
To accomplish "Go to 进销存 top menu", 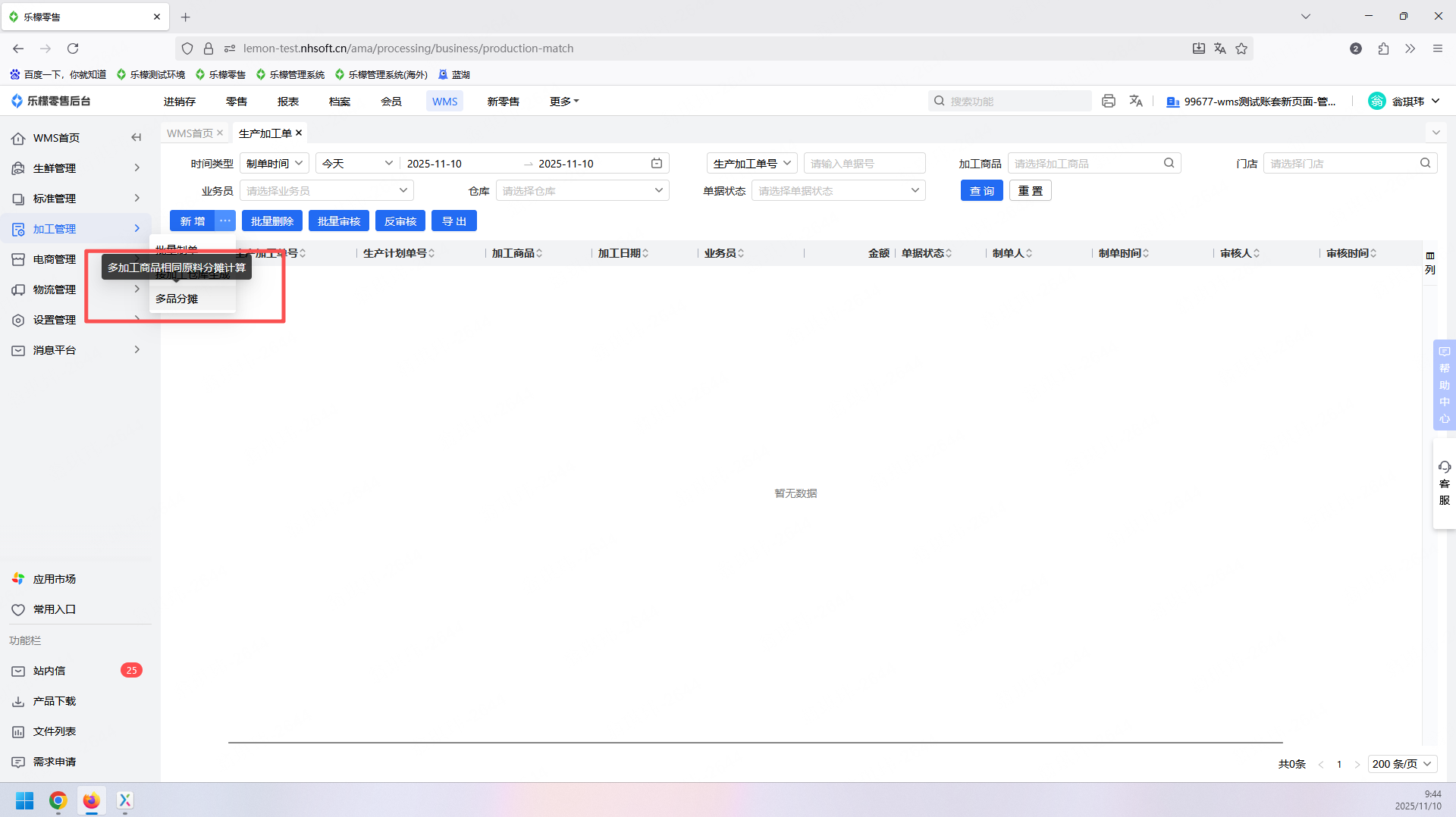I will [180, 101].
